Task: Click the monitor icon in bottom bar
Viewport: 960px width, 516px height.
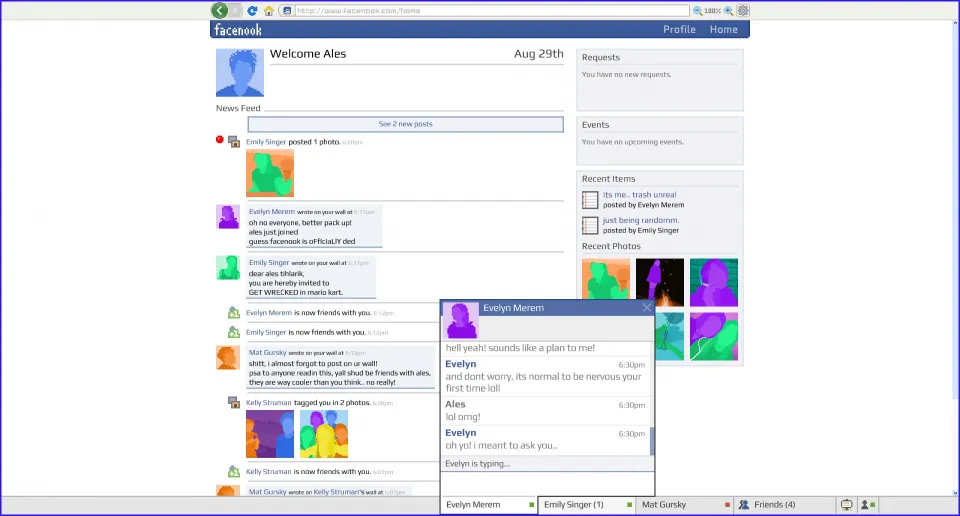Action: click(x=846, y=505)
